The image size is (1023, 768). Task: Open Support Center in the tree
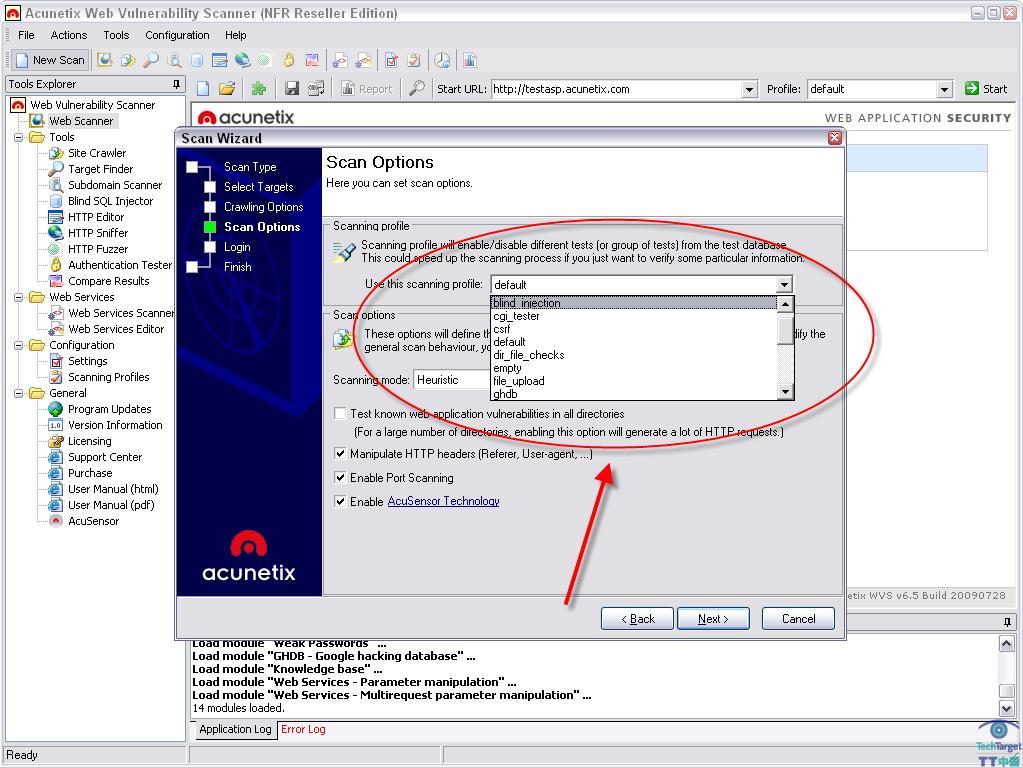pos(105,457)
